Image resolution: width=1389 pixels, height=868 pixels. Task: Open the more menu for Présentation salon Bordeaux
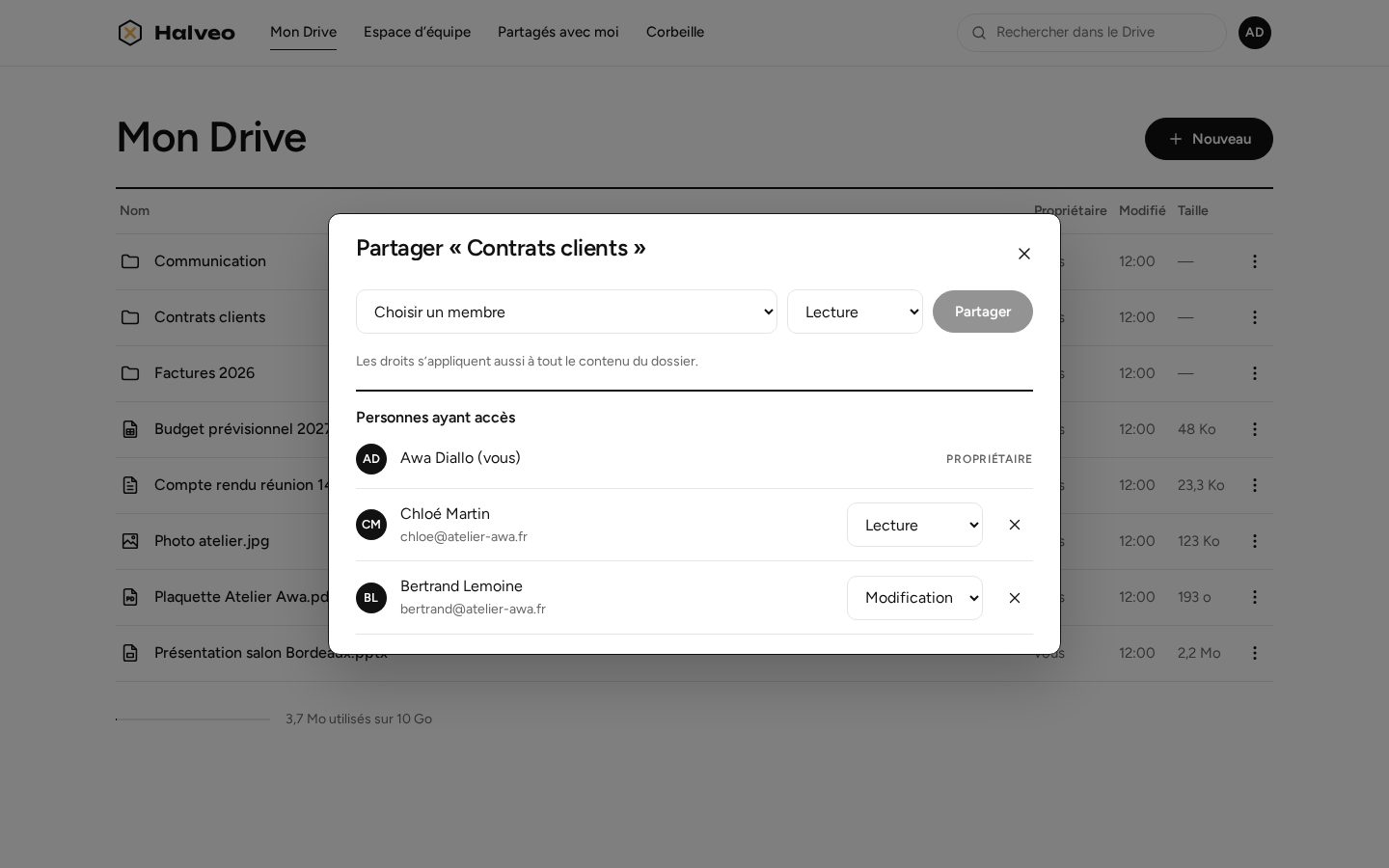click(x=1255, y=653)
